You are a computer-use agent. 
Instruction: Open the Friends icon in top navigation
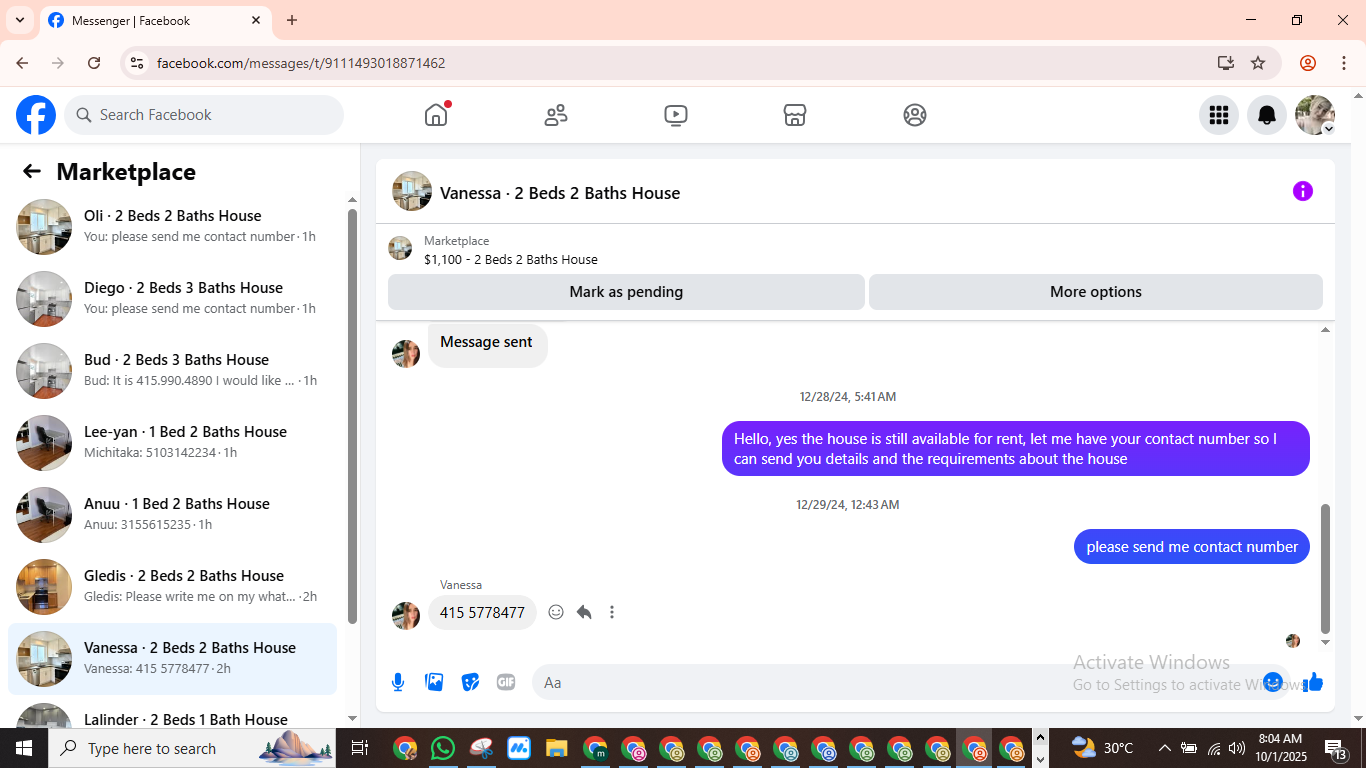556,115
